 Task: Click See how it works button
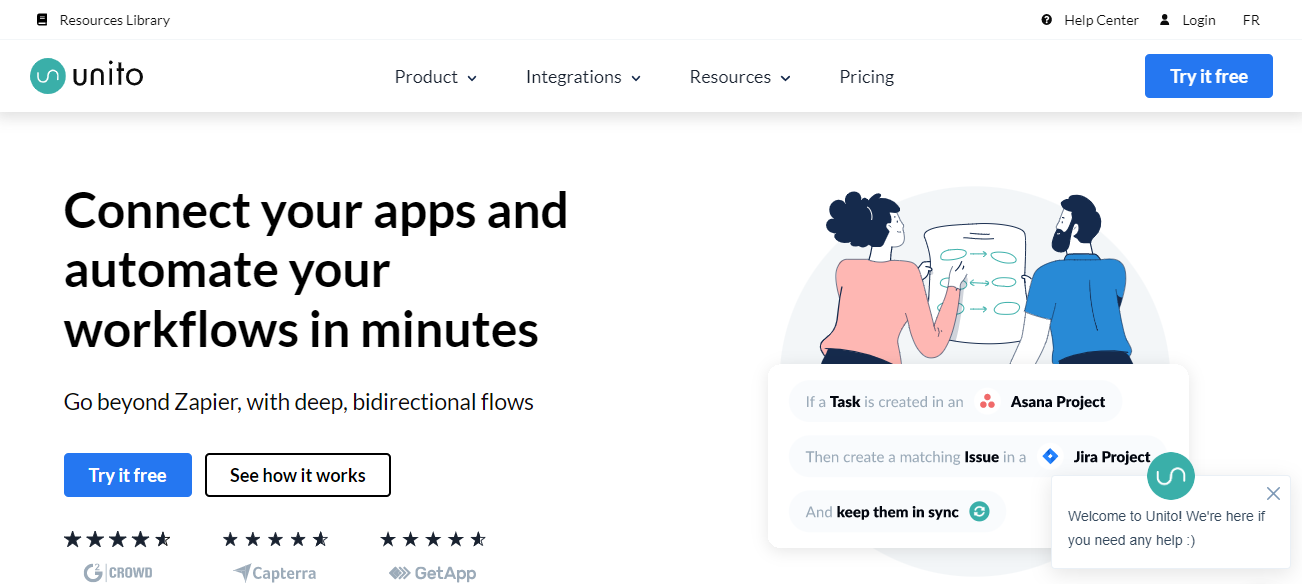pyautogui.click(x=298, y=475)
